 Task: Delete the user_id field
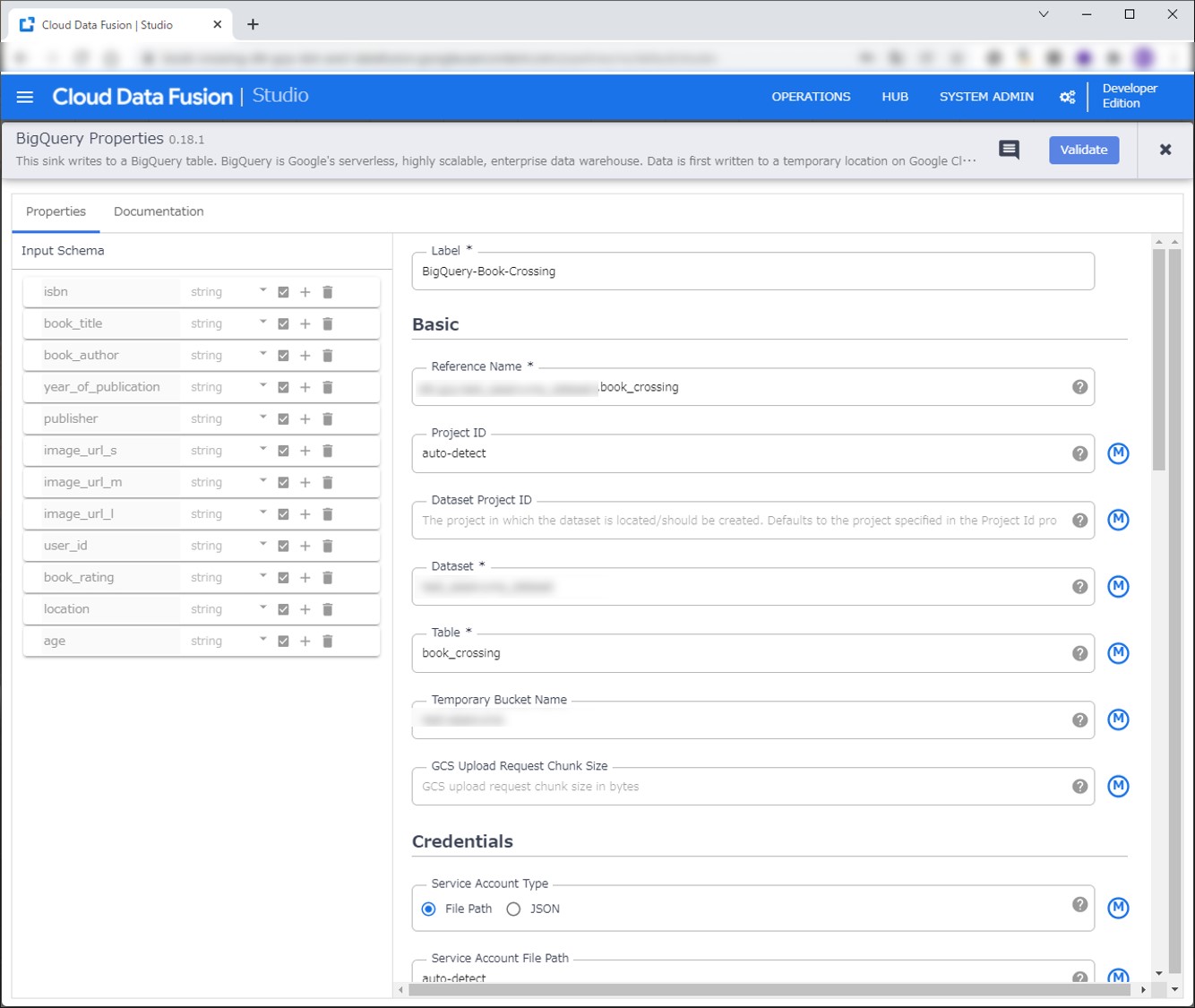coord(328,546)
